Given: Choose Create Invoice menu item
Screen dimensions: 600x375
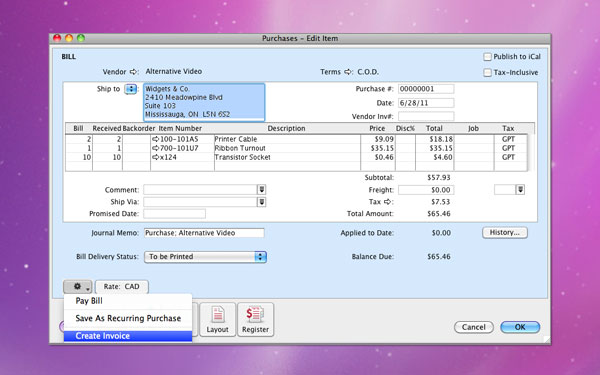Looking at the screenshot, I should 128,336.
